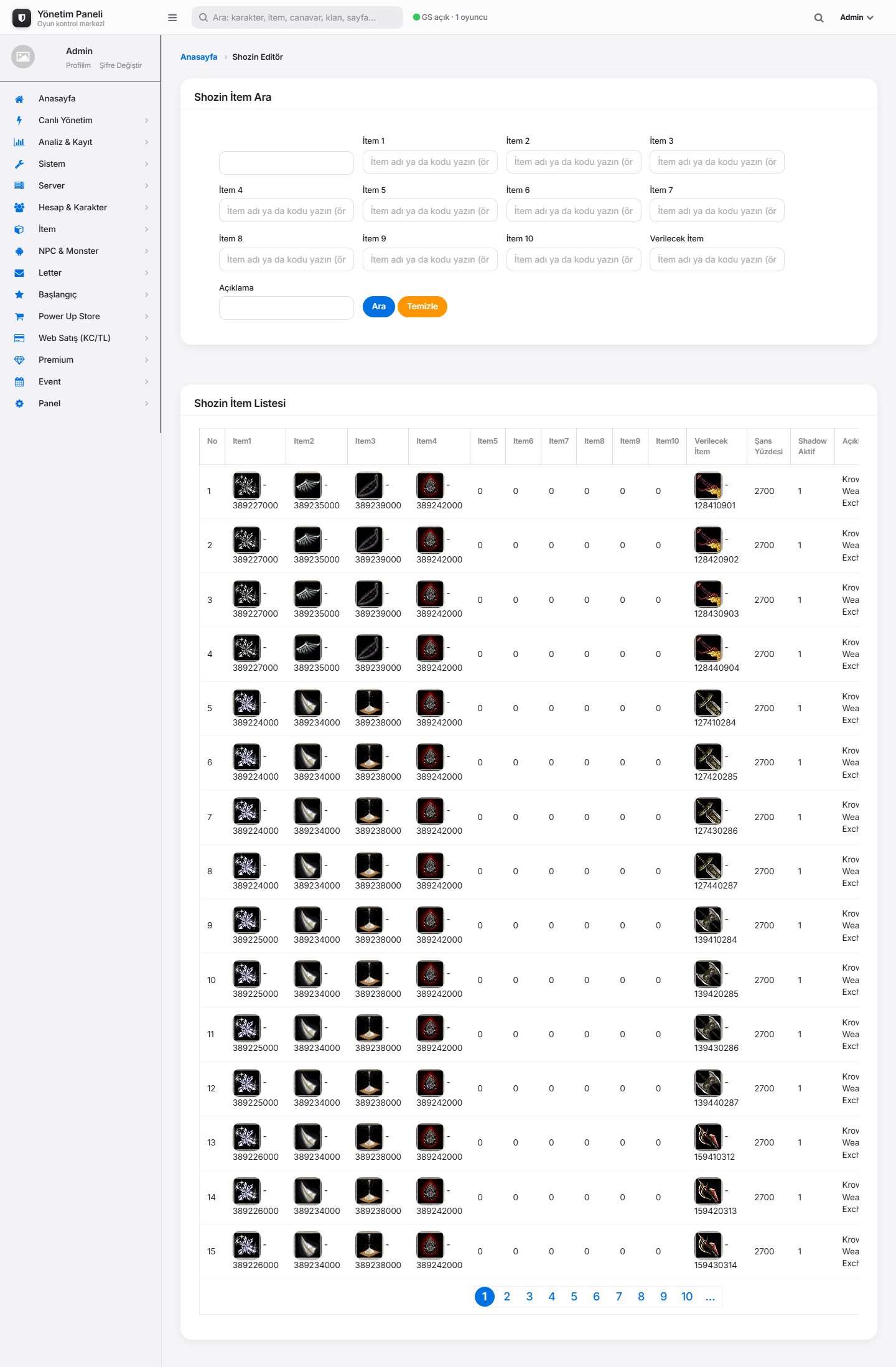Image resolution: width=896 pixels, height=1367 pixels.
Task: Click the Panel gear icon in sidebar
Action: coord(19,404)
